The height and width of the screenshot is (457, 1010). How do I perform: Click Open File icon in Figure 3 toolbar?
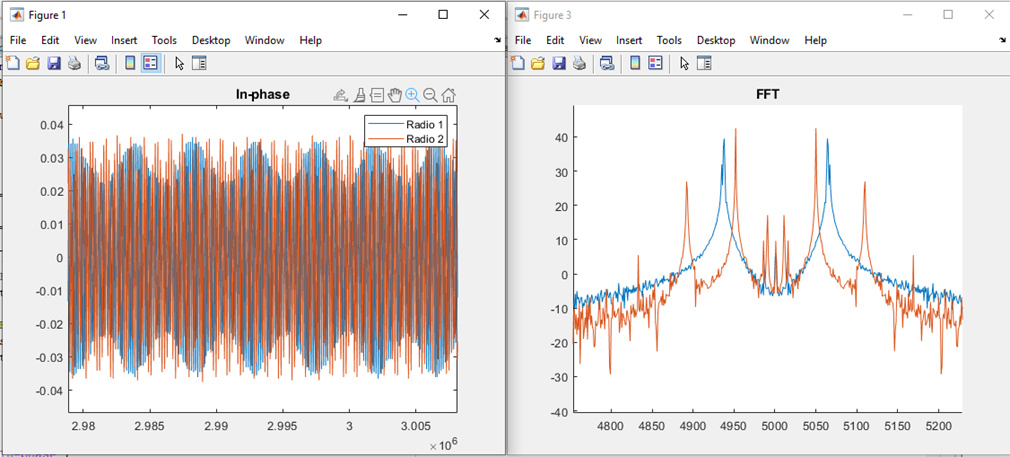click(537, 63)
